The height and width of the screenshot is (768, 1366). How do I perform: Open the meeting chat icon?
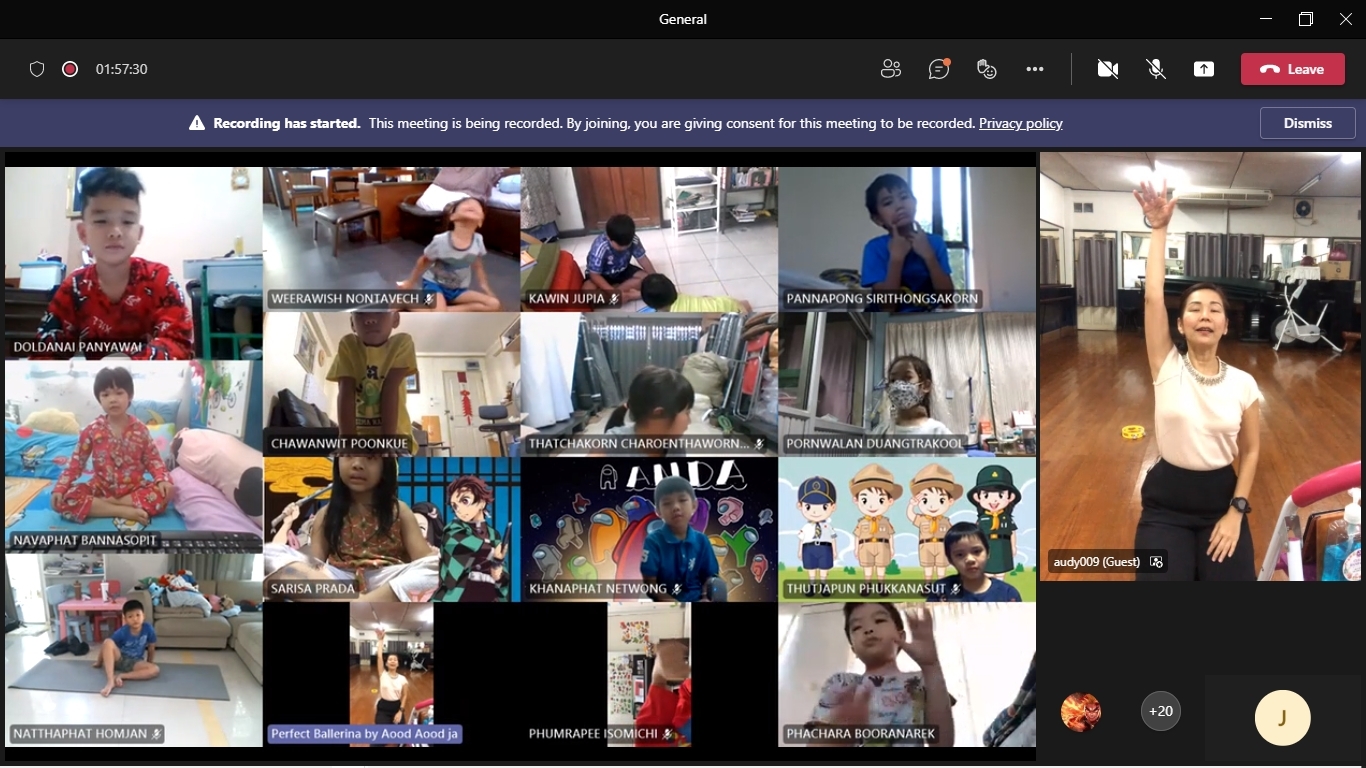pos(938,69)
